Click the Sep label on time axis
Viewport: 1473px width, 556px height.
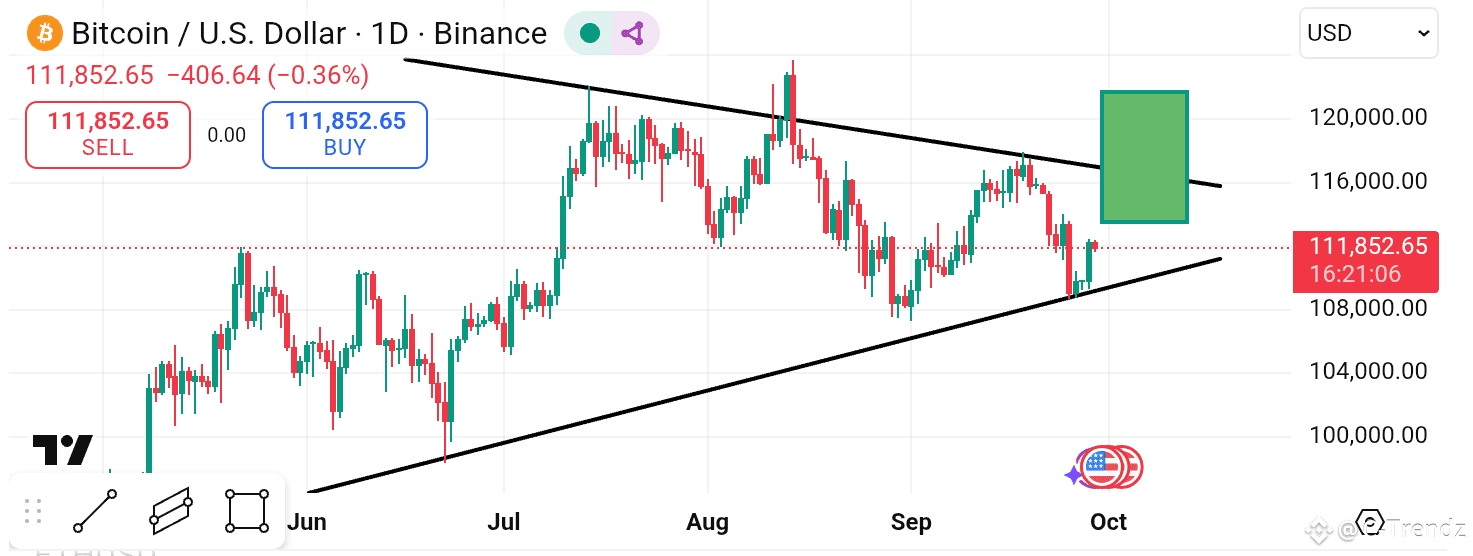point(911,522)
